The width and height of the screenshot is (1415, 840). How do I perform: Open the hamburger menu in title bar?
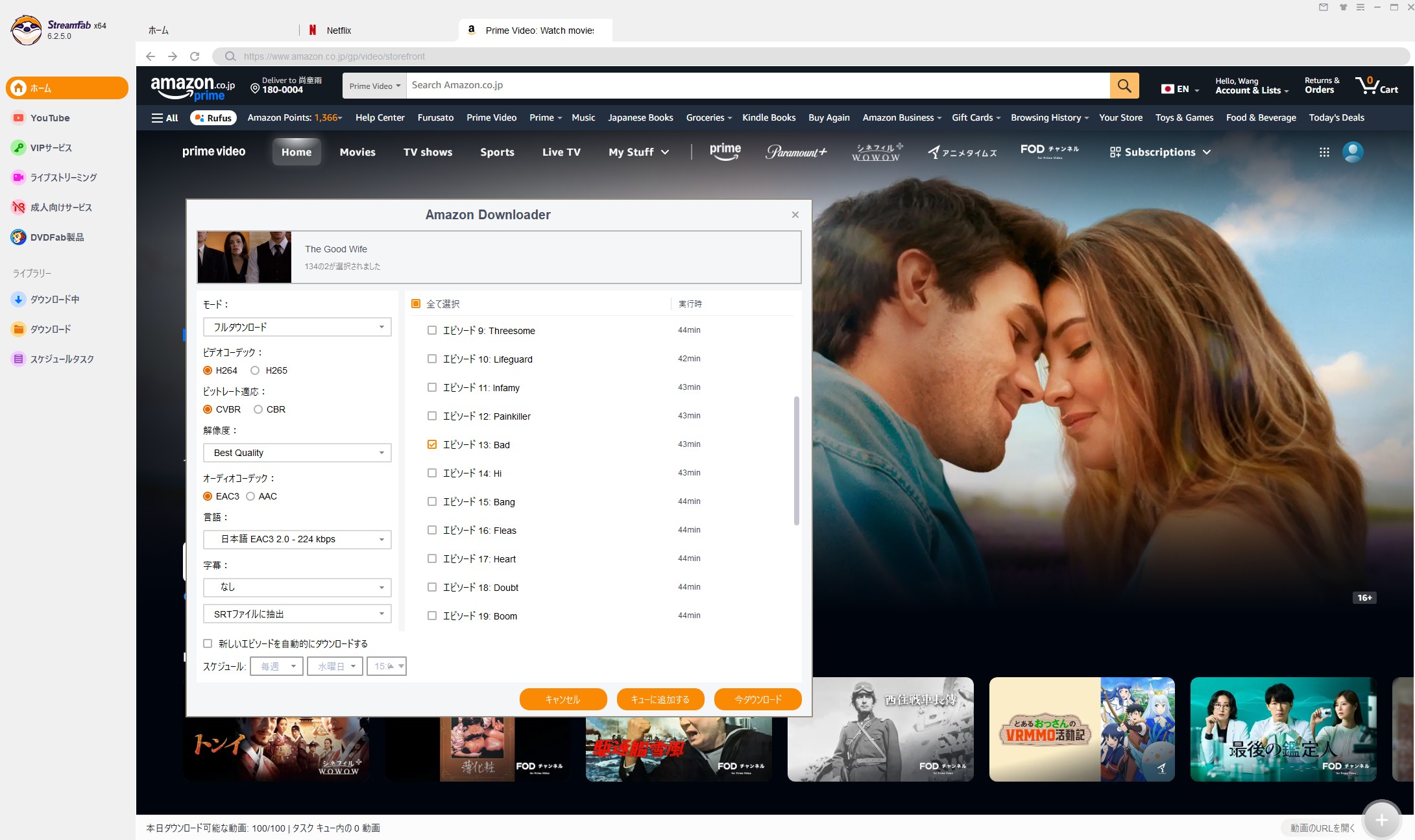click(1361, 7)
